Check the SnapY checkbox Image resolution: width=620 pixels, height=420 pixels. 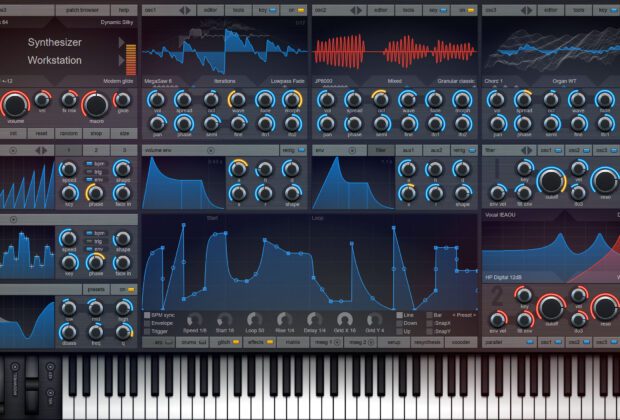[429, 331]
